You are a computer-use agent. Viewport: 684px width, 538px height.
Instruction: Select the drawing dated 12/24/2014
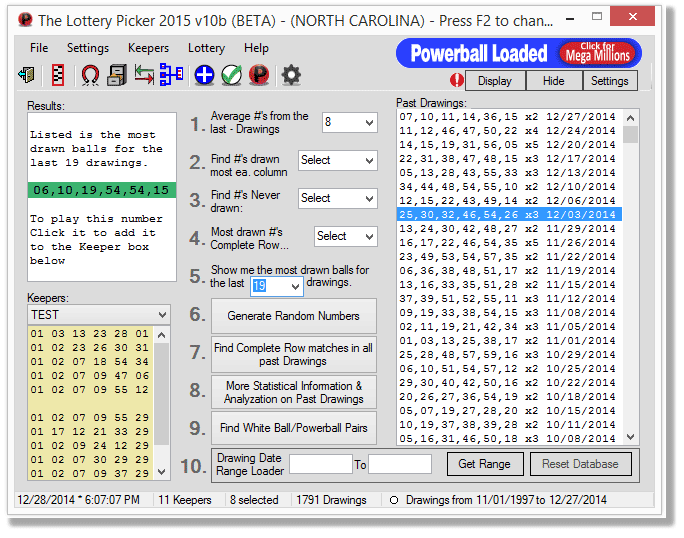click(x=509, y=131)
